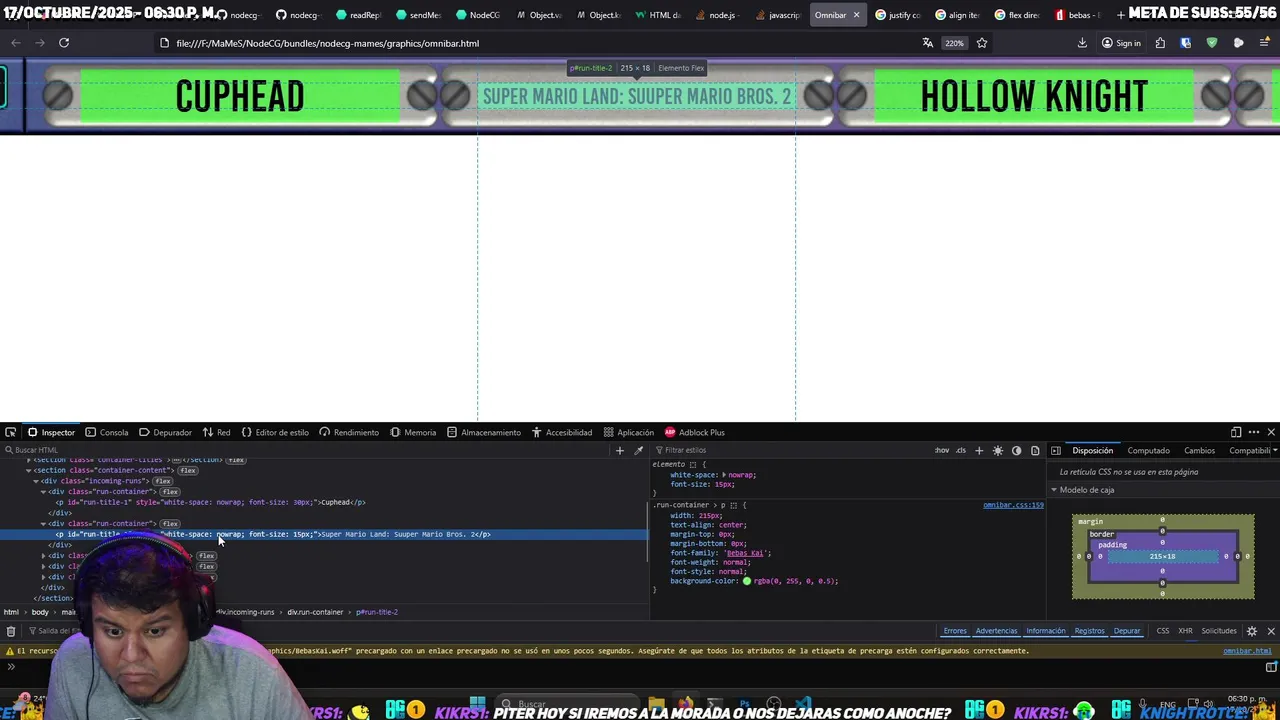The image size is (1280, 720).
Task: Open the translate page icon in address bar
Action: click(928, 43)
